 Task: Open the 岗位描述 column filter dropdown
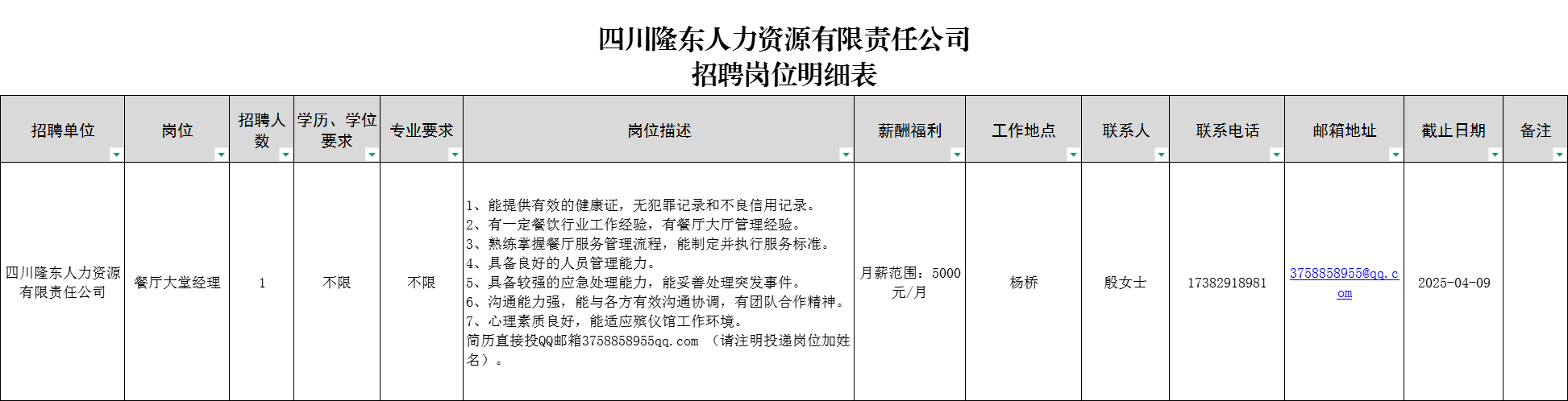pos(846,155)
